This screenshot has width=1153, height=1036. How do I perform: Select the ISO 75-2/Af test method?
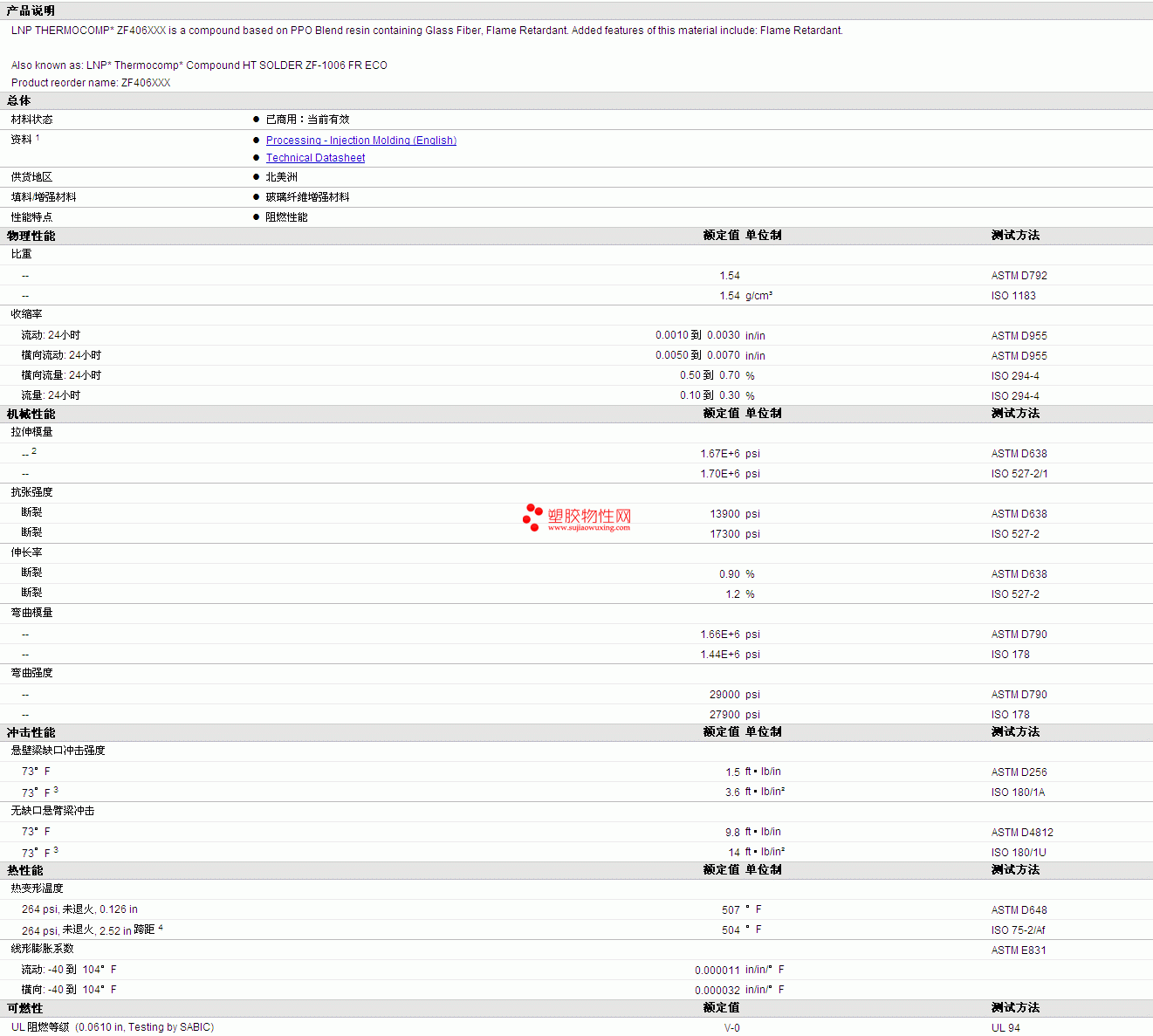click(x=1019, y=930)
